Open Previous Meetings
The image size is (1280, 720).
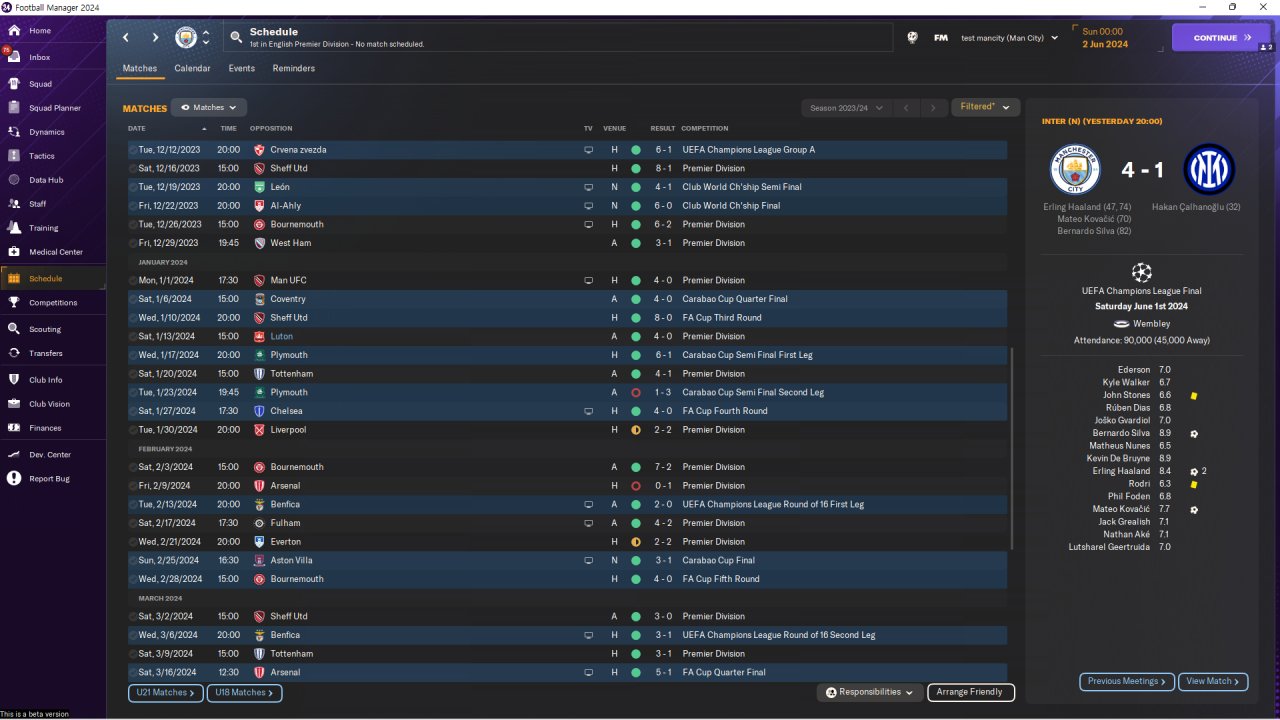(1127, 682)
